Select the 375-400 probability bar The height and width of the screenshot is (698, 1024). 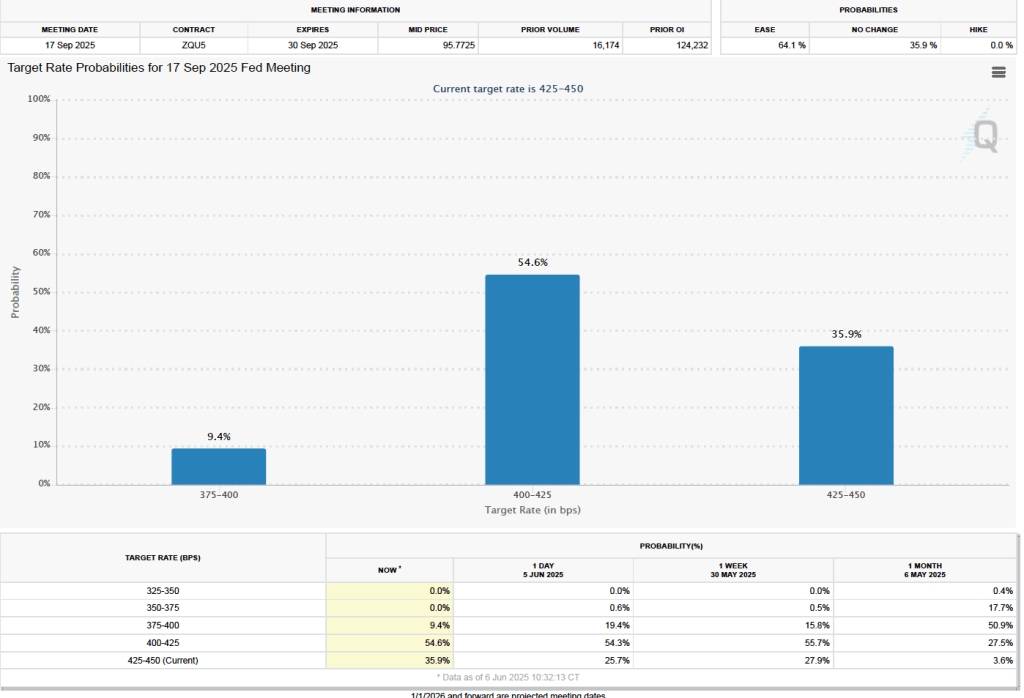tap(218, 466)
